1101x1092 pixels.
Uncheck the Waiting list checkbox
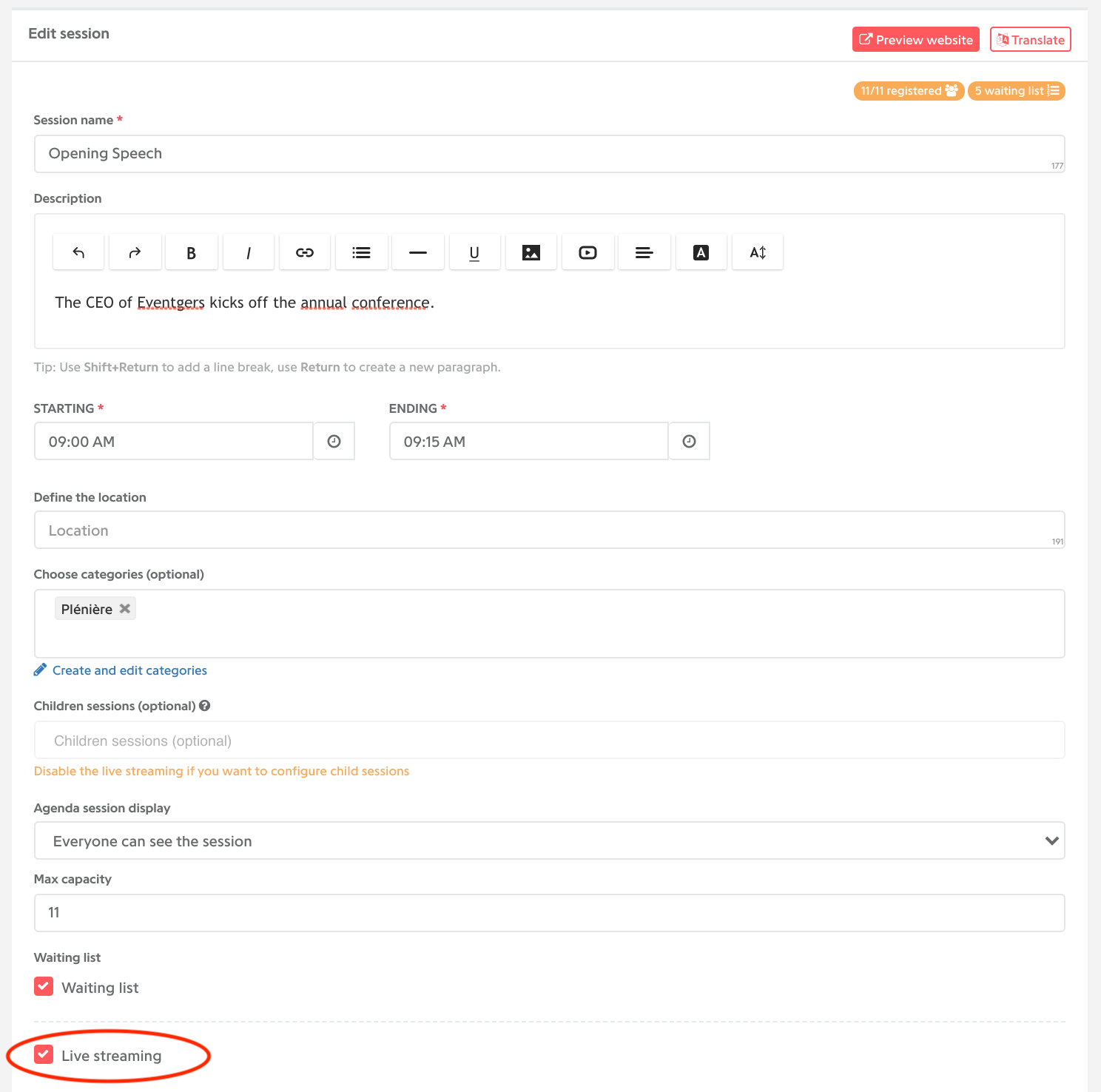click(x=44, y=986)
